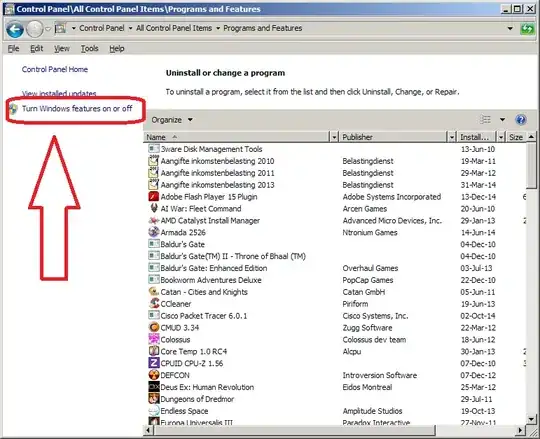540x439 pixels.
Task: Click the AI War Fleet Command icon
Action: coord(154,208)
